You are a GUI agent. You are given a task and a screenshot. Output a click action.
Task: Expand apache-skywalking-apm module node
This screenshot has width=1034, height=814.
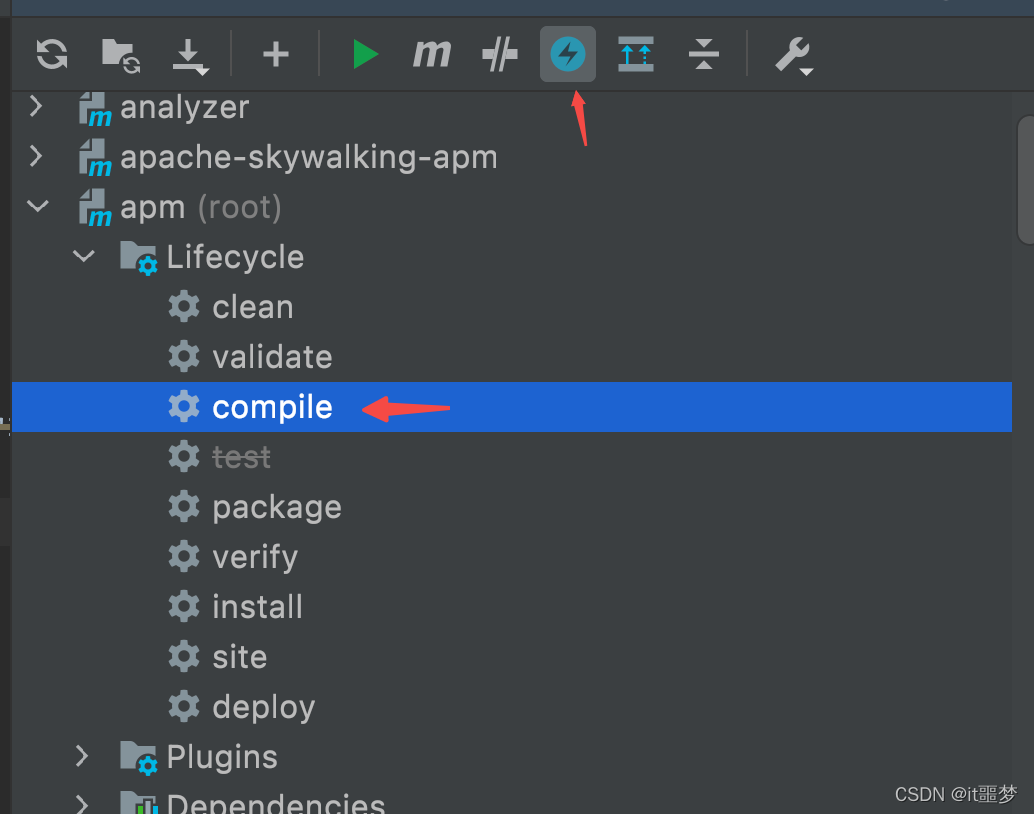pos(36,156)
